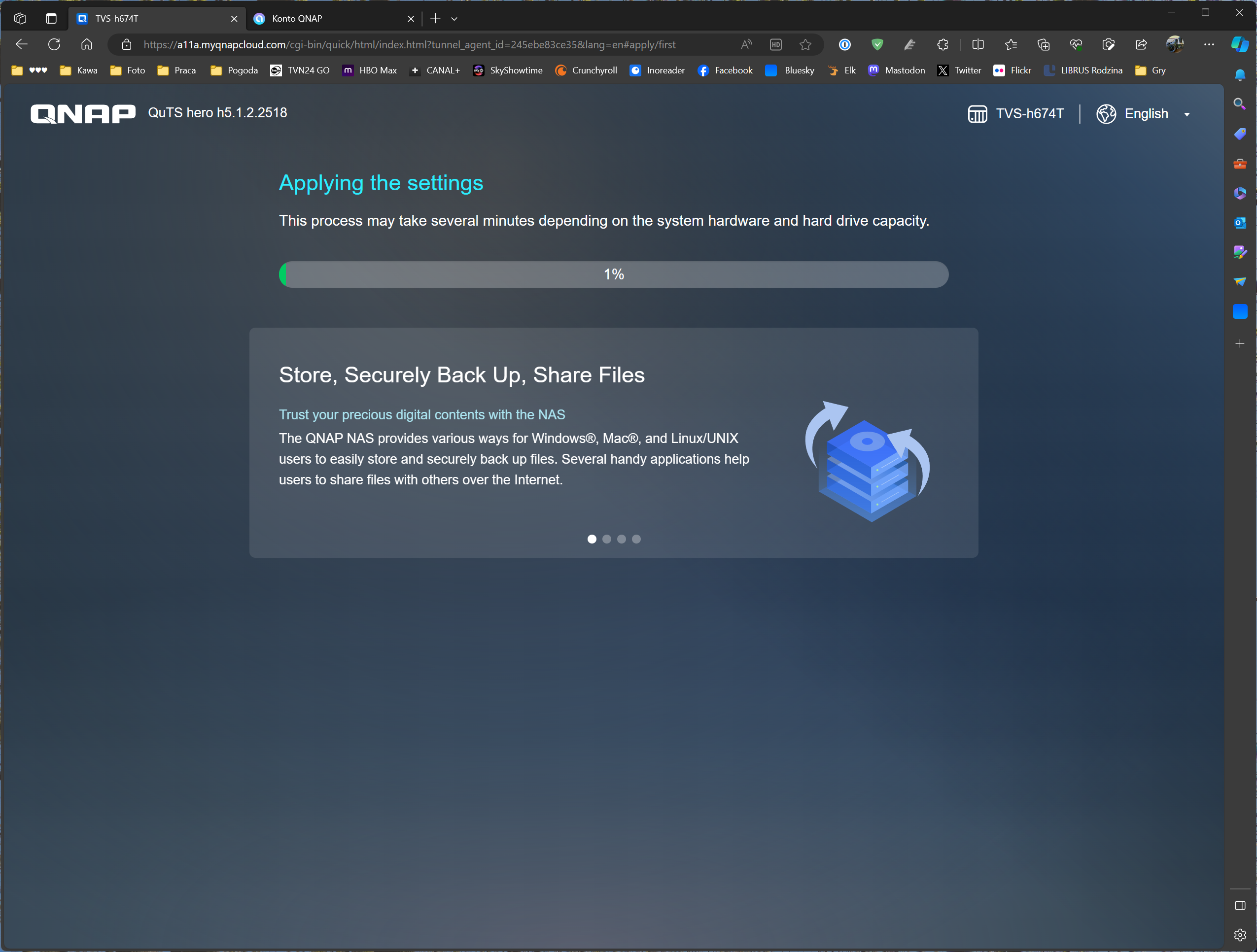Open the browser extensions puzzle icon
Image resolution: width=1257 pixels, height=952 pixels.
[x=942, y=44]
